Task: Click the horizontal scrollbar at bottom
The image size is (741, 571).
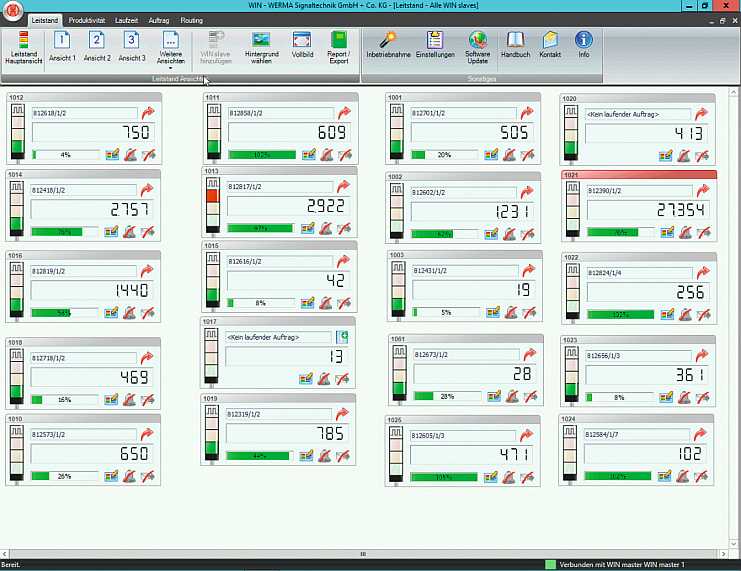Action: click(363, 553)
